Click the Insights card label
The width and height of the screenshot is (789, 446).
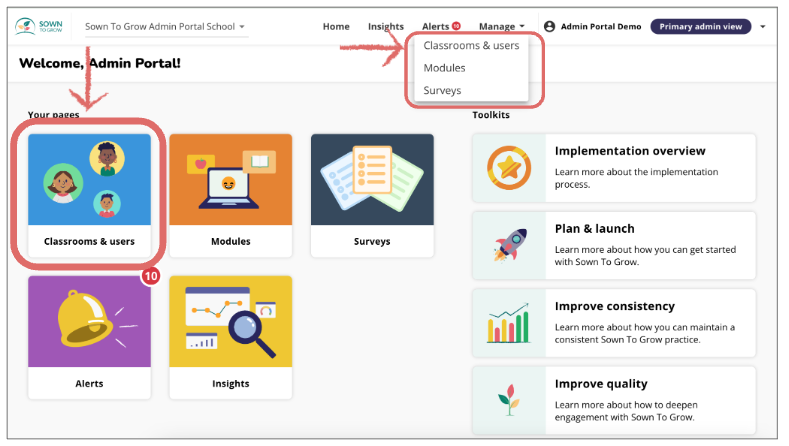[230, 384]
